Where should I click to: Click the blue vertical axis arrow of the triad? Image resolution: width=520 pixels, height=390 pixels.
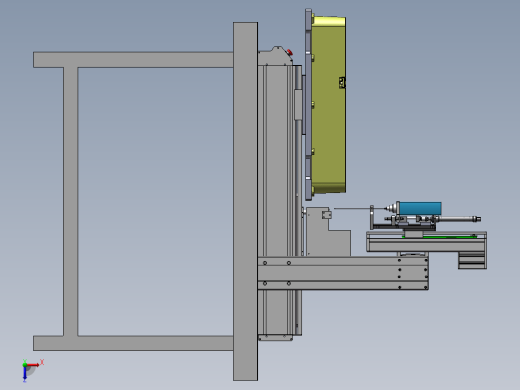[25, 374]
